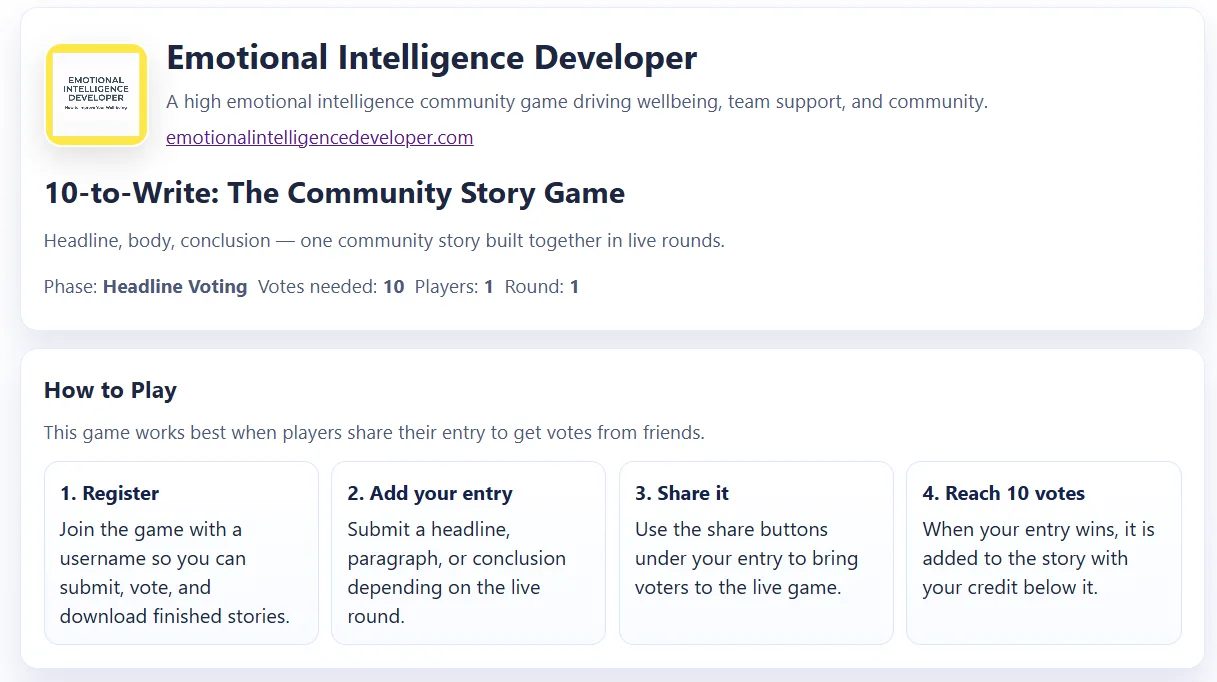This screenshot has height=682, width=1217.
Task: Click the headline-body-conclusion subtitle text
Action: pos(383,240)
